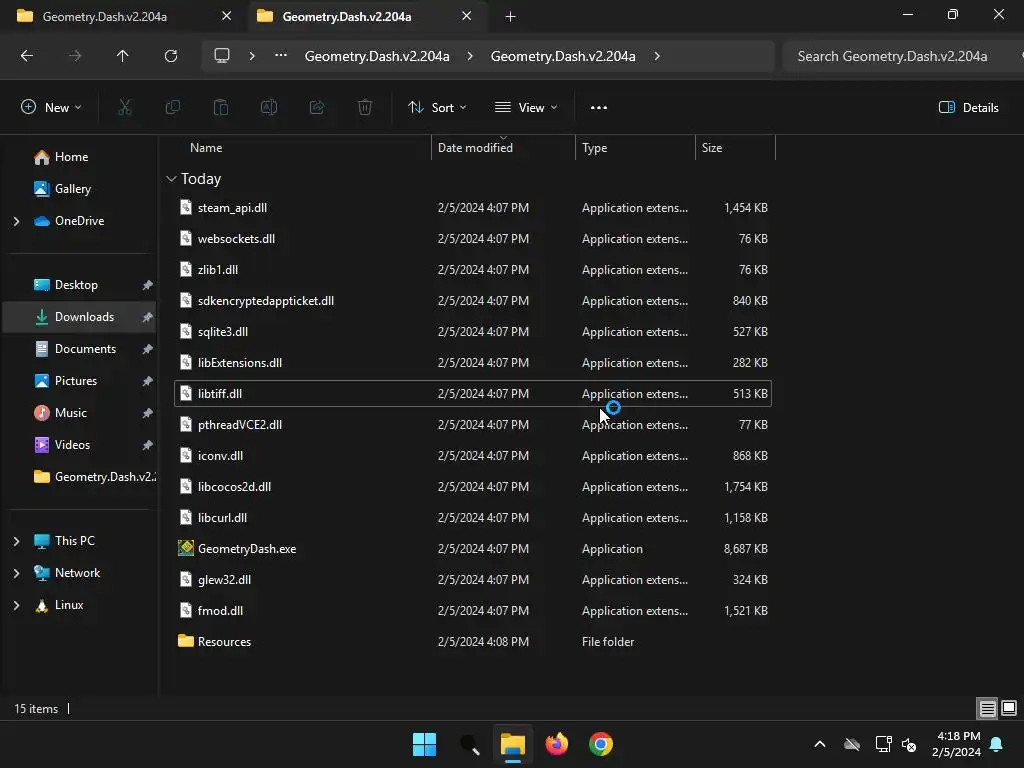Viewport: 1024px width, 768px height.
Task: Click the File Explorer taskbar icon
Action: click(513, 744)
